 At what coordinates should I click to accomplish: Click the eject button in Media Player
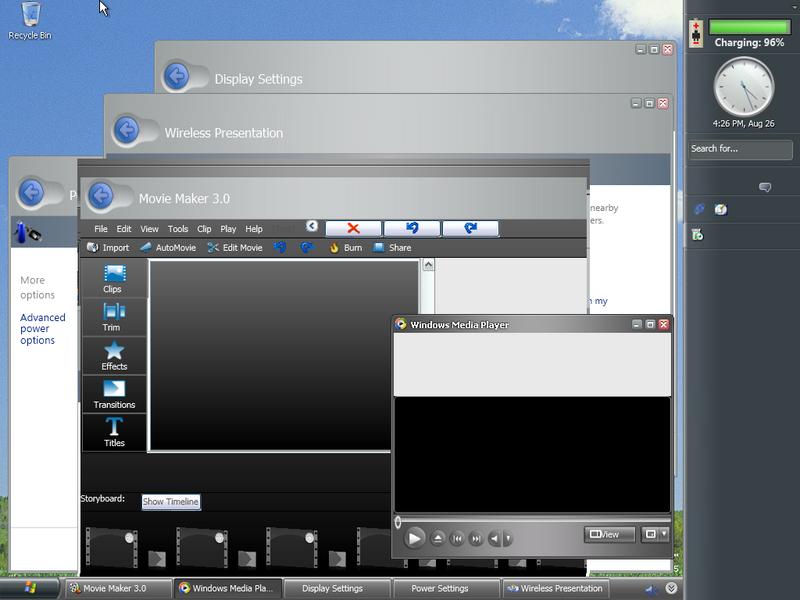click(x=437, y=538)
